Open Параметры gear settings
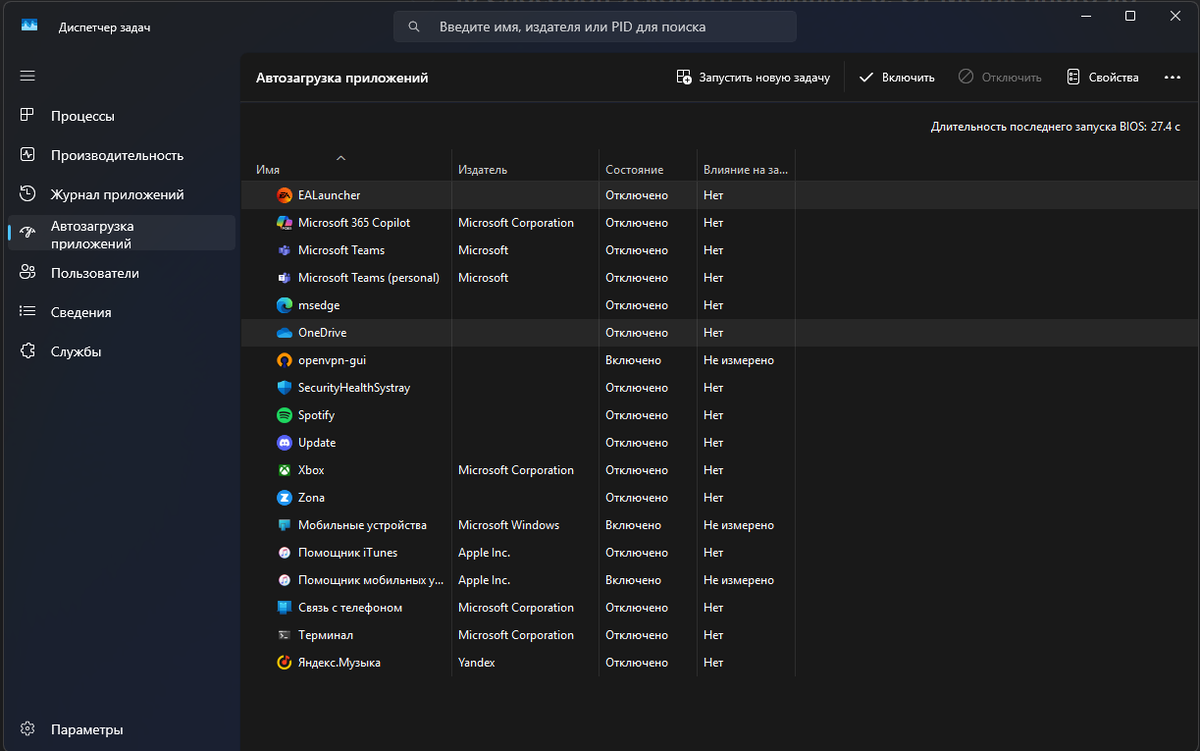This screenshot has width=1200, height=751. point(28,729)
